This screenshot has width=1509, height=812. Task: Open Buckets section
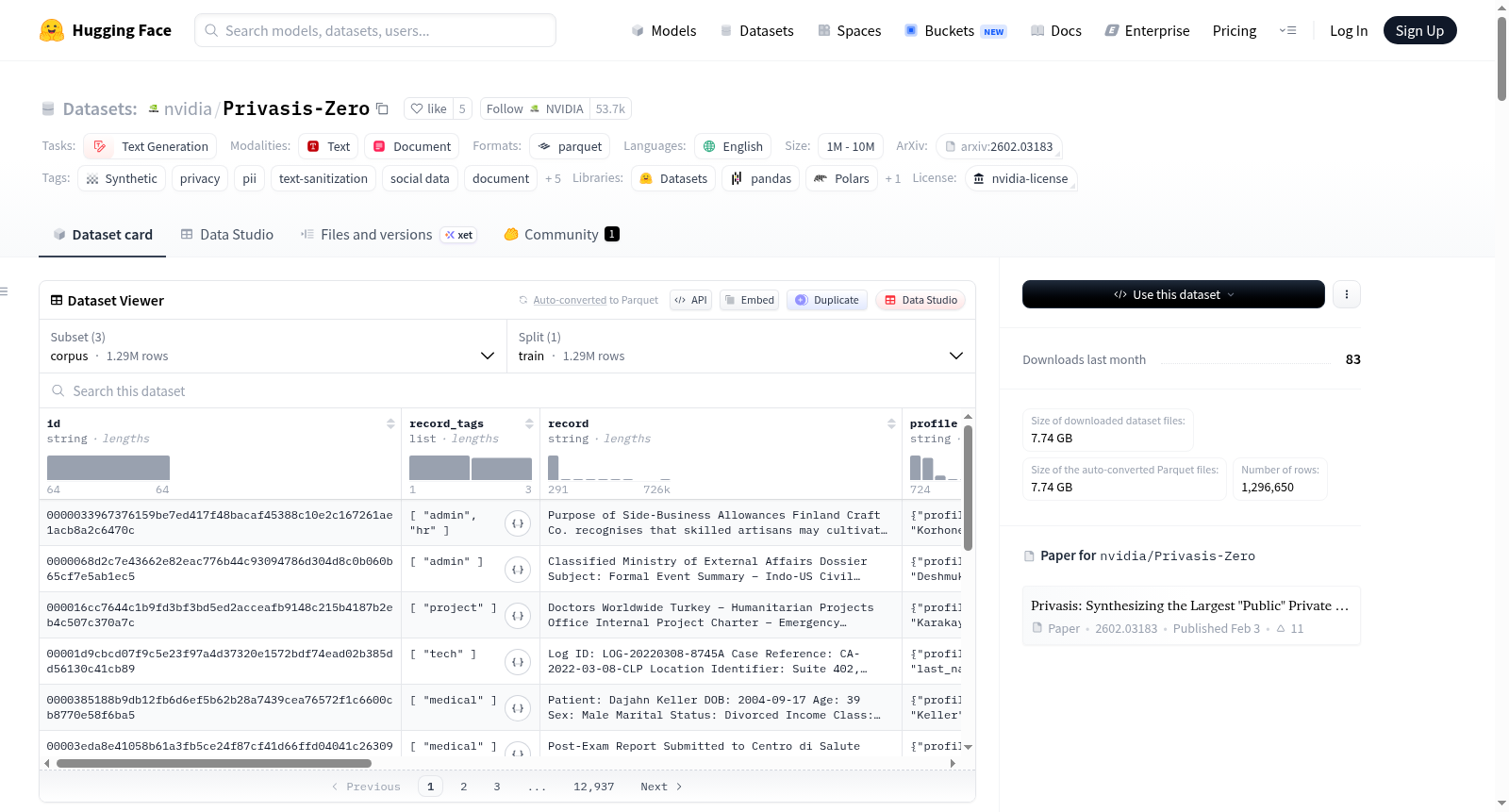[955, 30]
